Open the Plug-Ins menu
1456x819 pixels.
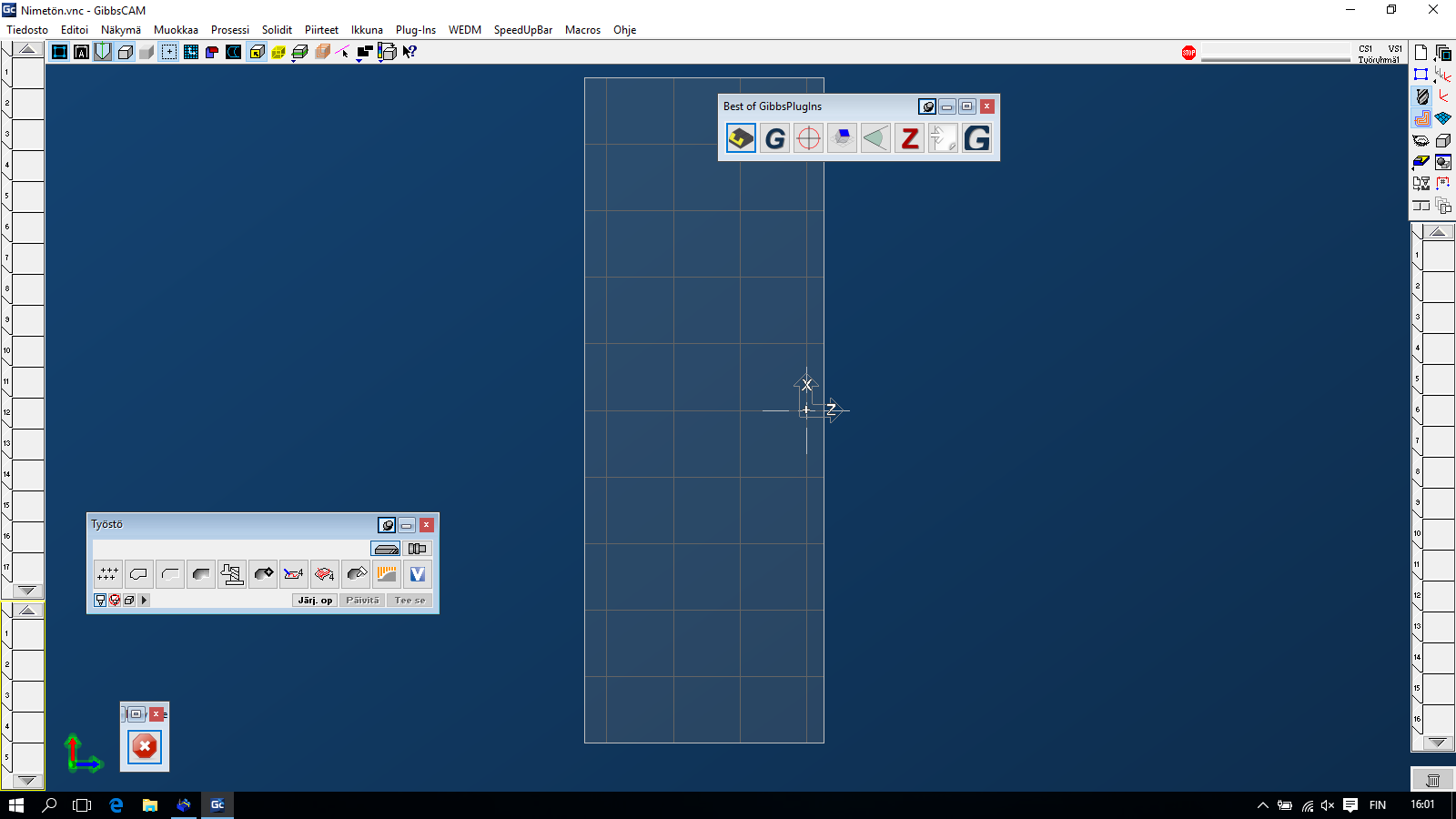click(x=416, y=30)
